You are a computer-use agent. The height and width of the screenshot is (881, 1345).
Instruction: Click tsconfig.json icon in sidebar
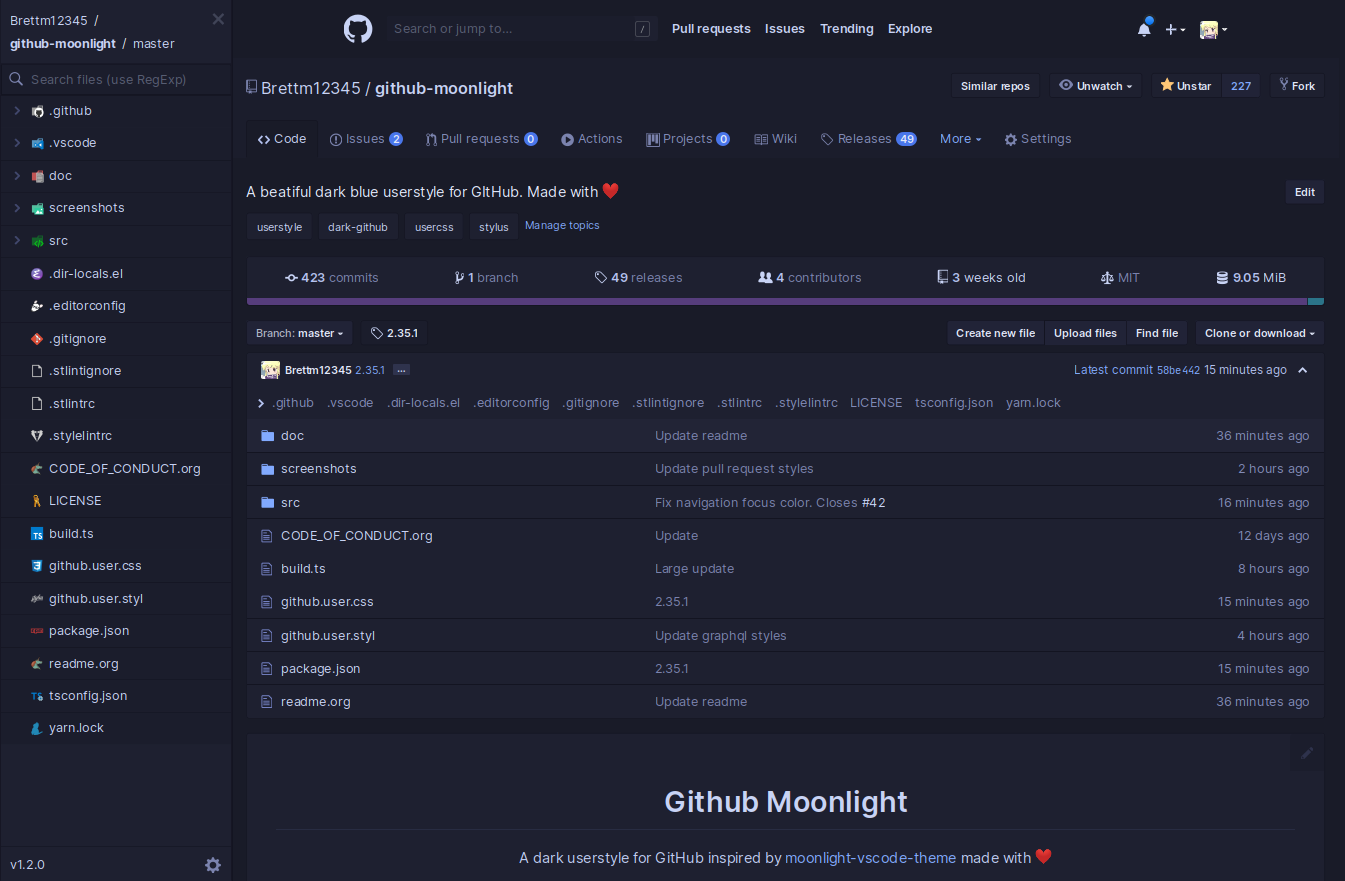[37, 696]
